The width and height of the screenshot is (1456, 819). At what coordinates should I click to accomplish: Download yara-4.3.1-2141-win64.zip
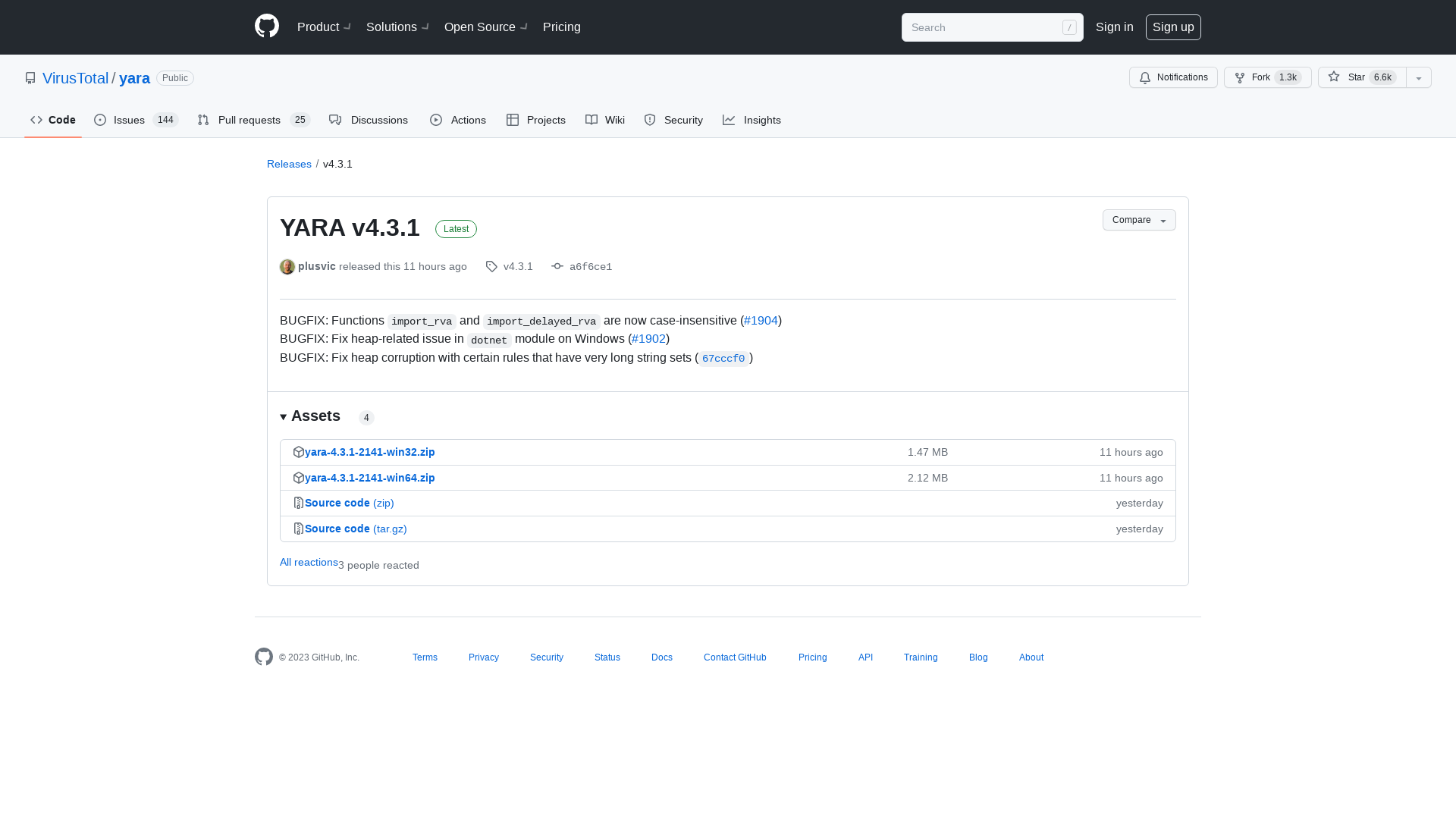[x=370, y=478]
